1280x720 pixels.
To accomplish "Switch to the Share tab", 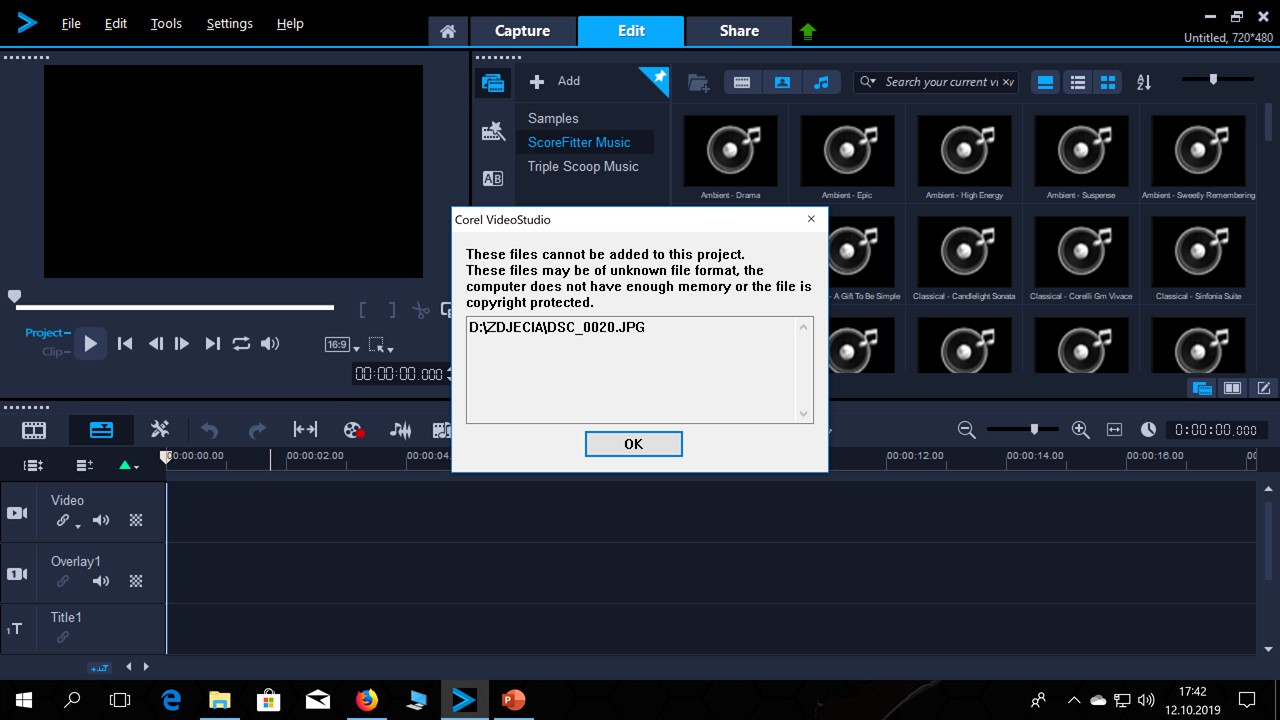I will tap(739, 31).
